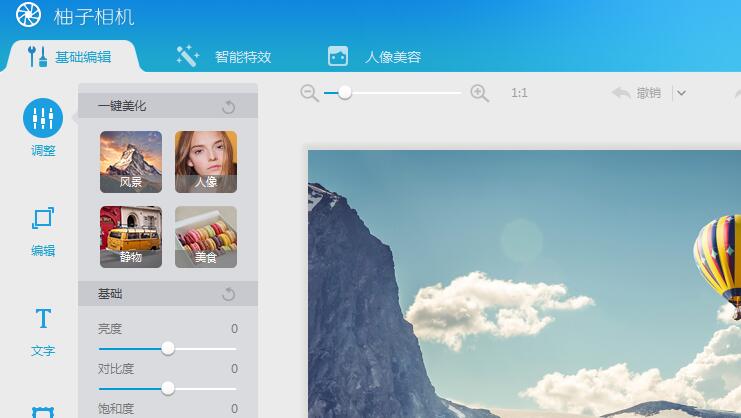Click the 对比度 value 0
Viewport: 741px width, 418px height.
(x=234, y=368)
